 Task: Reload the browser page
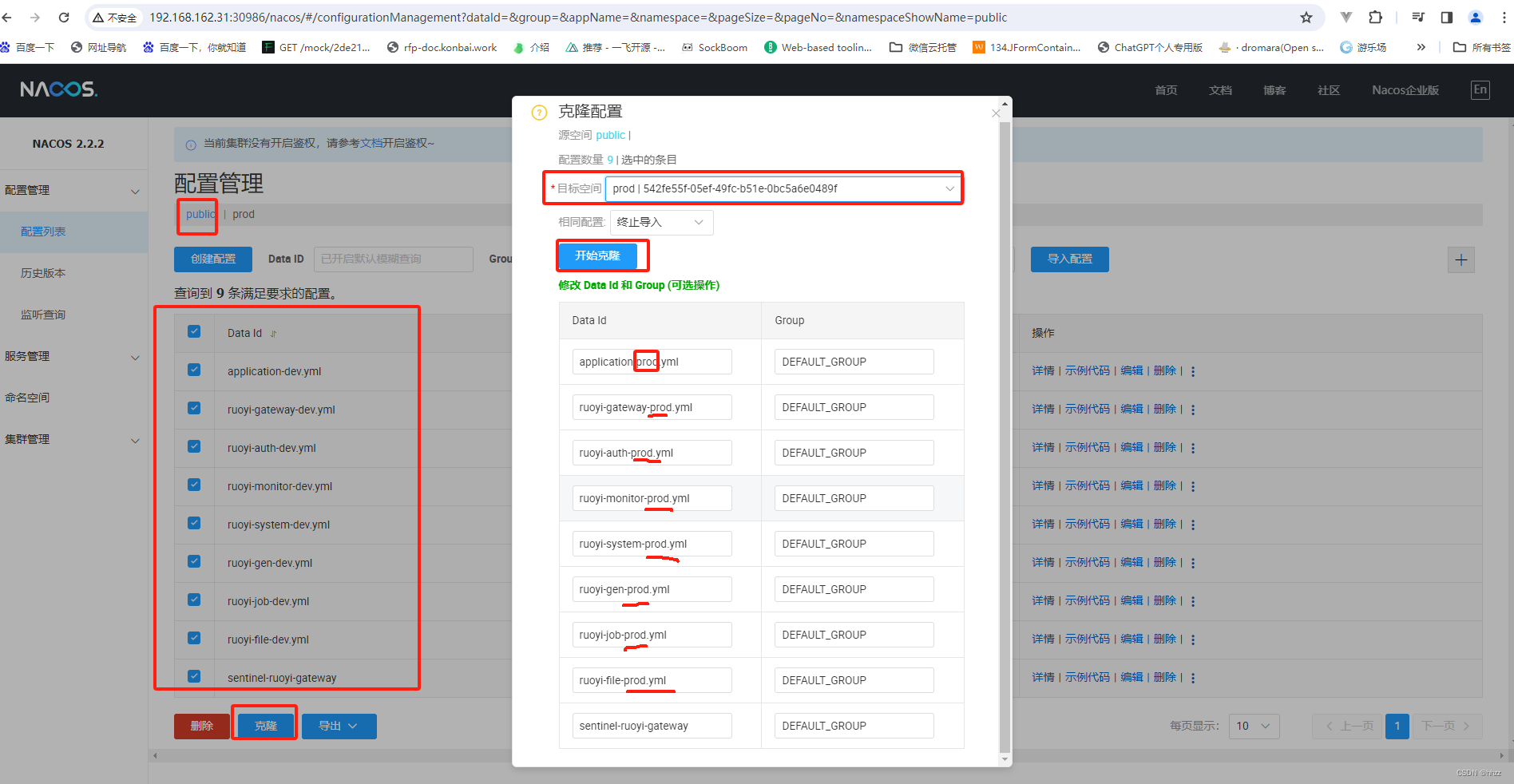64,17
